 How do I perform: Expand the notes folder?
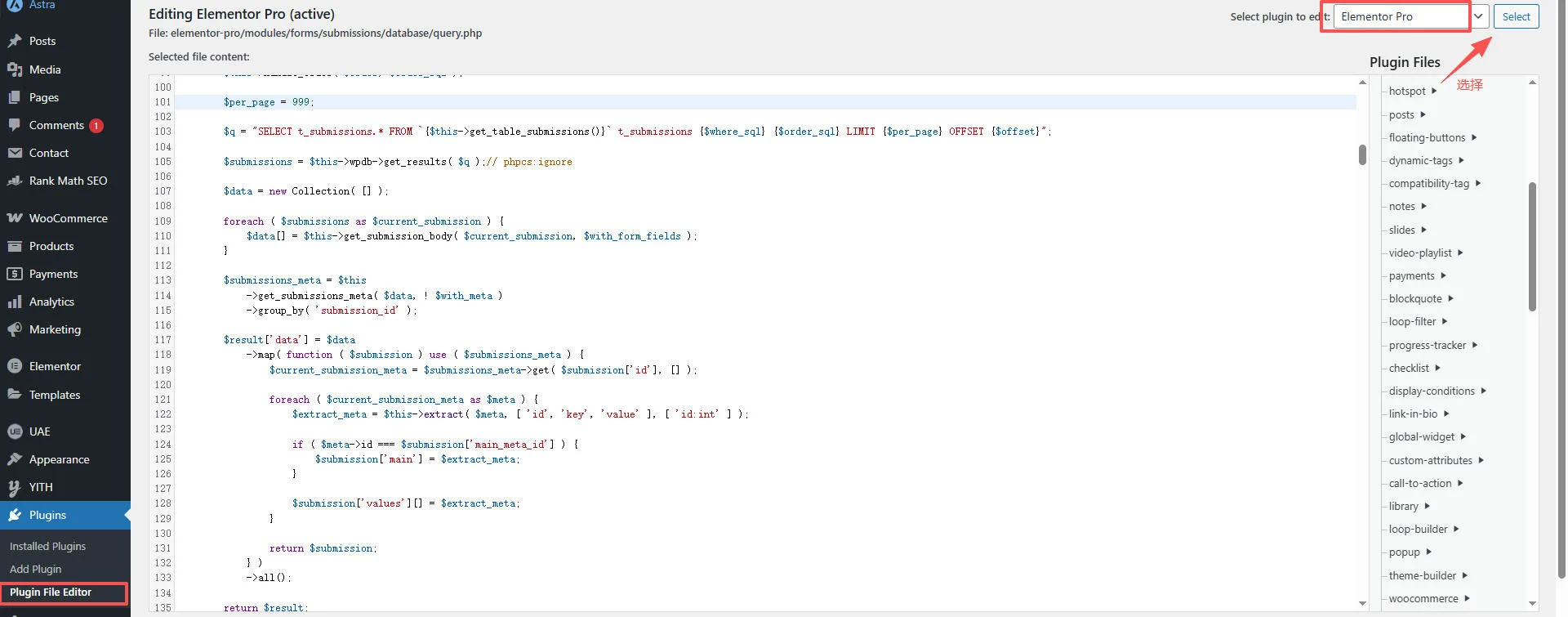1408,206
